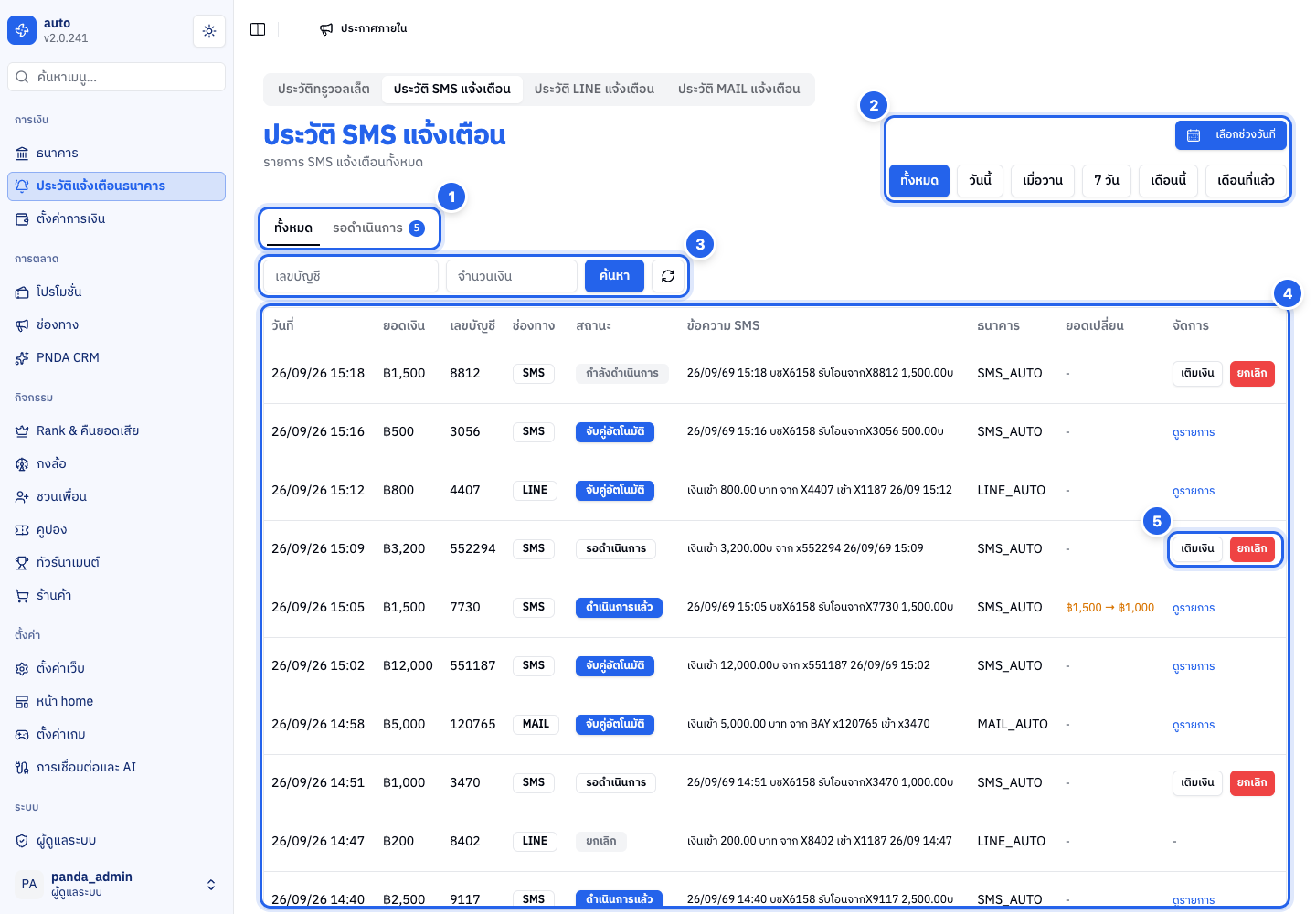The height and width of the screenshot is (914, 1316).
Task: Click the Rank & คืนยอดเสีย crown icon
Action: pyautogui.click(x=22, y=430)
